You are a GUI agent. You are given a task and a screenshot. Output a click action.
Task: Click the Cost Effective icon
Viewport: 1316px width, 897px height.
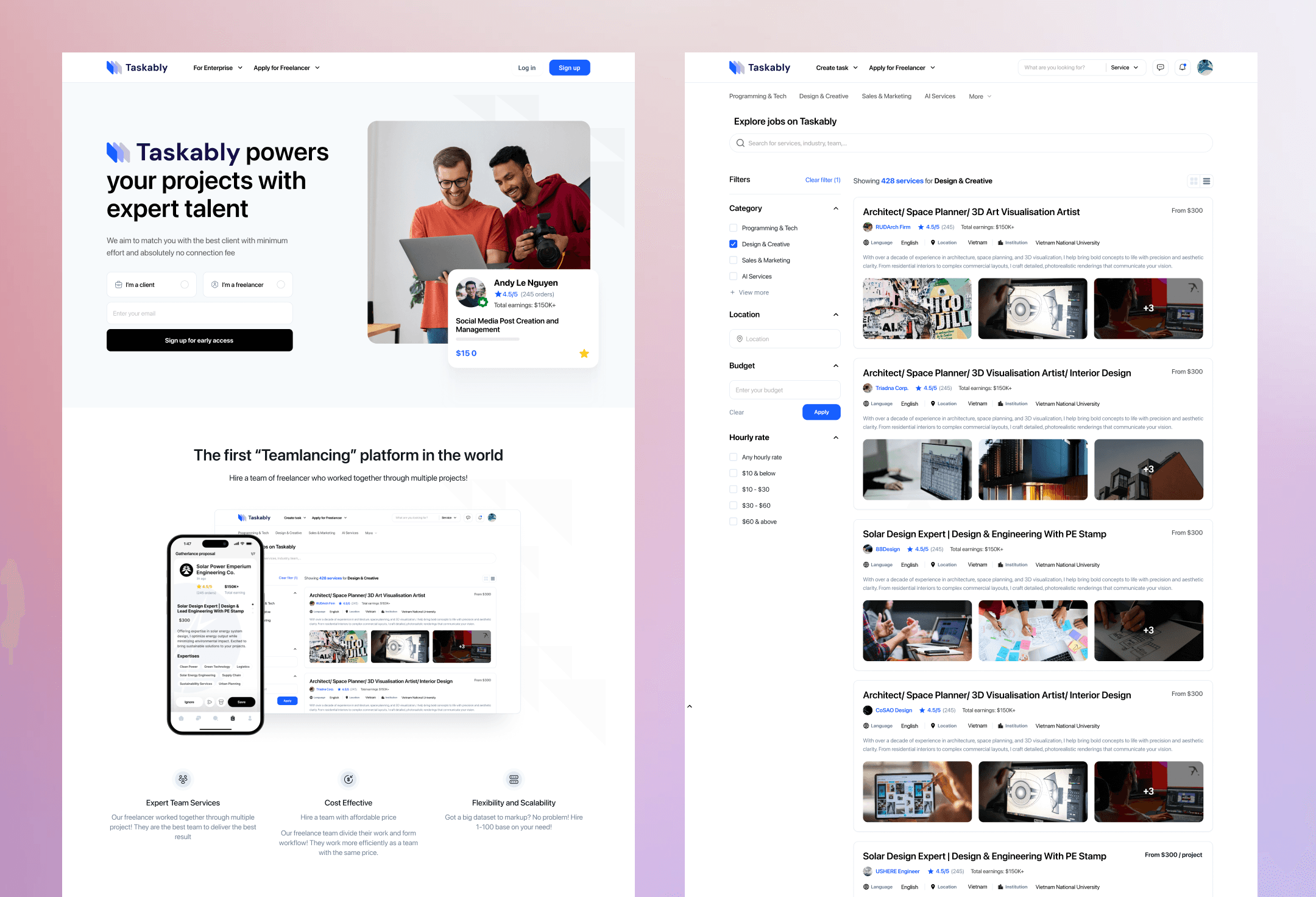[x=348, y=779]
